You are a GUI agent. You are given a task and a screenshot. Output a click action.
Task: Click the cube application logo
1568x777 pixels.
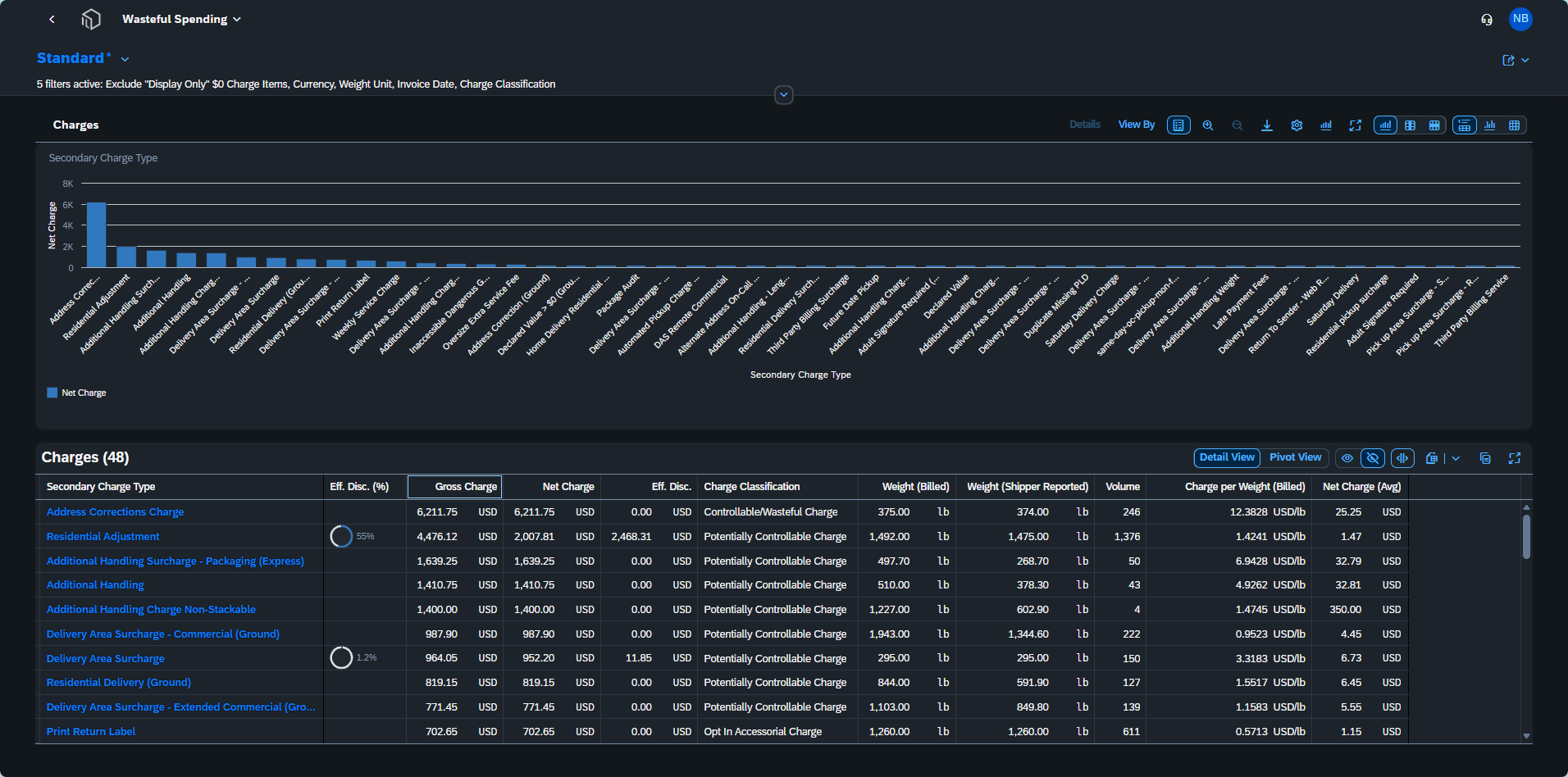[x=91, y=19]
